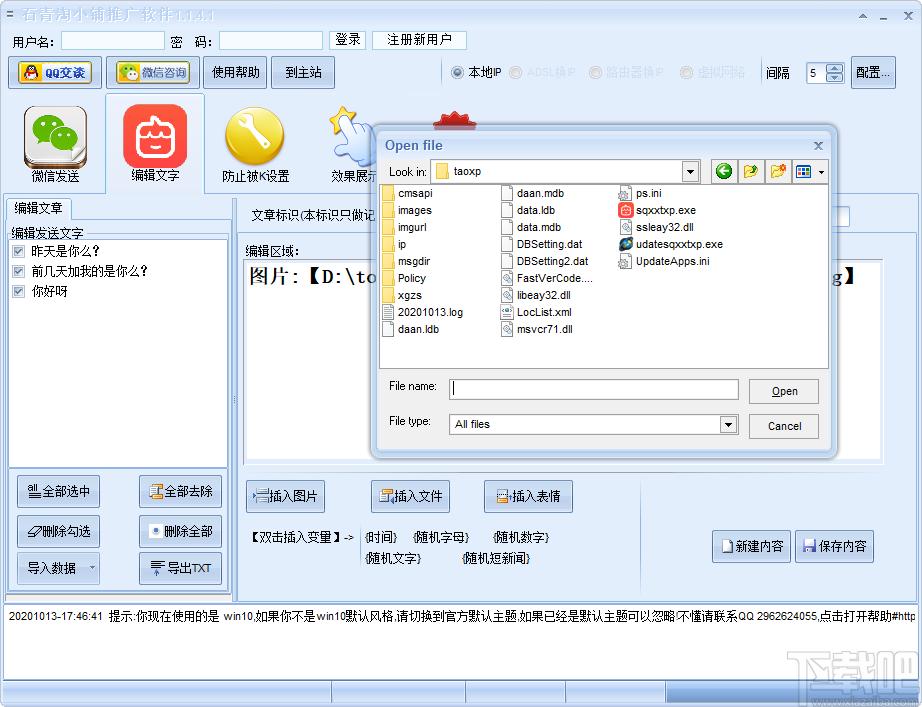
Task: Uncheck the 昨天是你么? message
Action: click(x=18, y=252)
